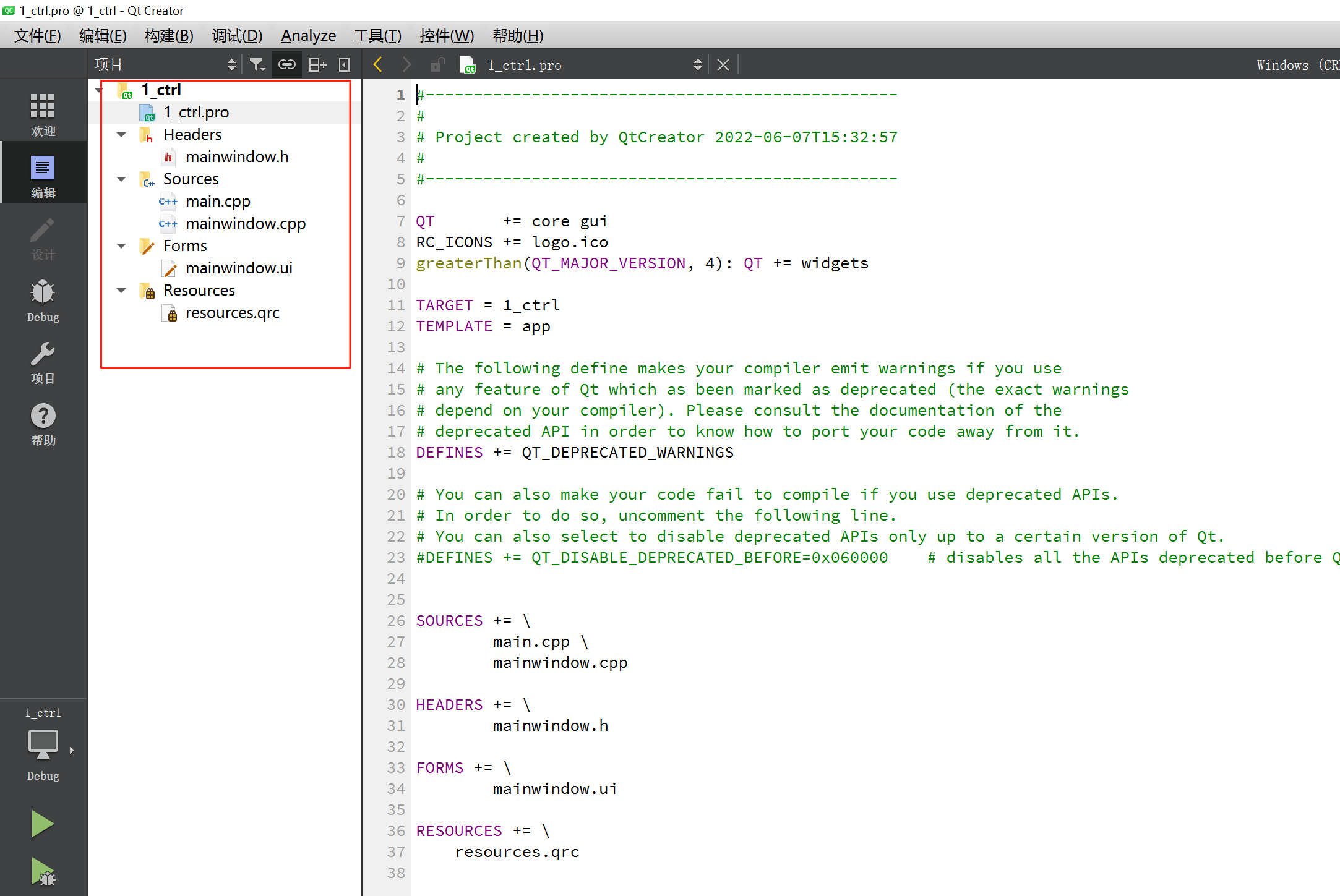Click on 'DEFINES += QT_DEPRECATED_WARNINGS' line

(x=575, y=453)
